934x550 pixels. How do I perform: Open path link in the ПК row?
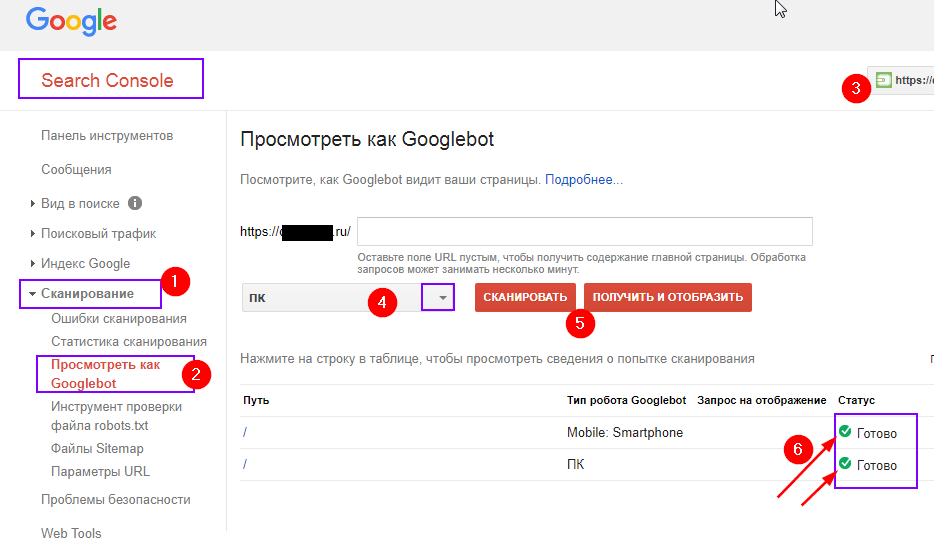pyautogui.click(x=245, y=464)
